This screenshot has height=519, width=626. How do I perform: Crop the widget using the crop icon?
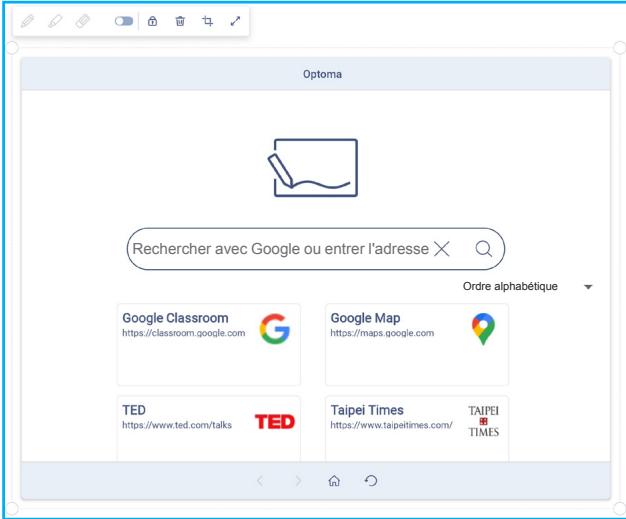(x=207, y=21)
